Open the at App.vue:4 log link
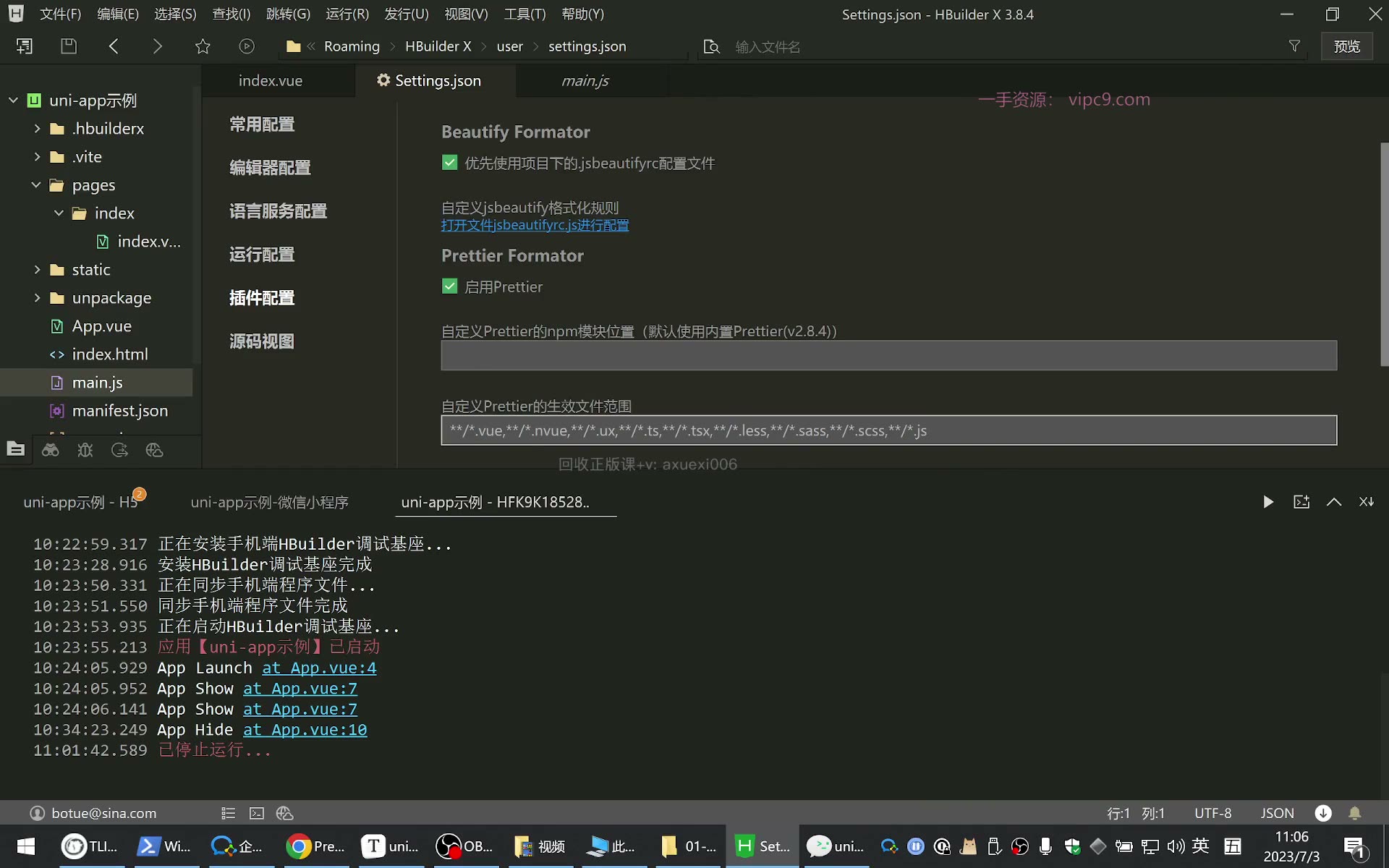This screenshot has height=868, width=1389. 319,668
